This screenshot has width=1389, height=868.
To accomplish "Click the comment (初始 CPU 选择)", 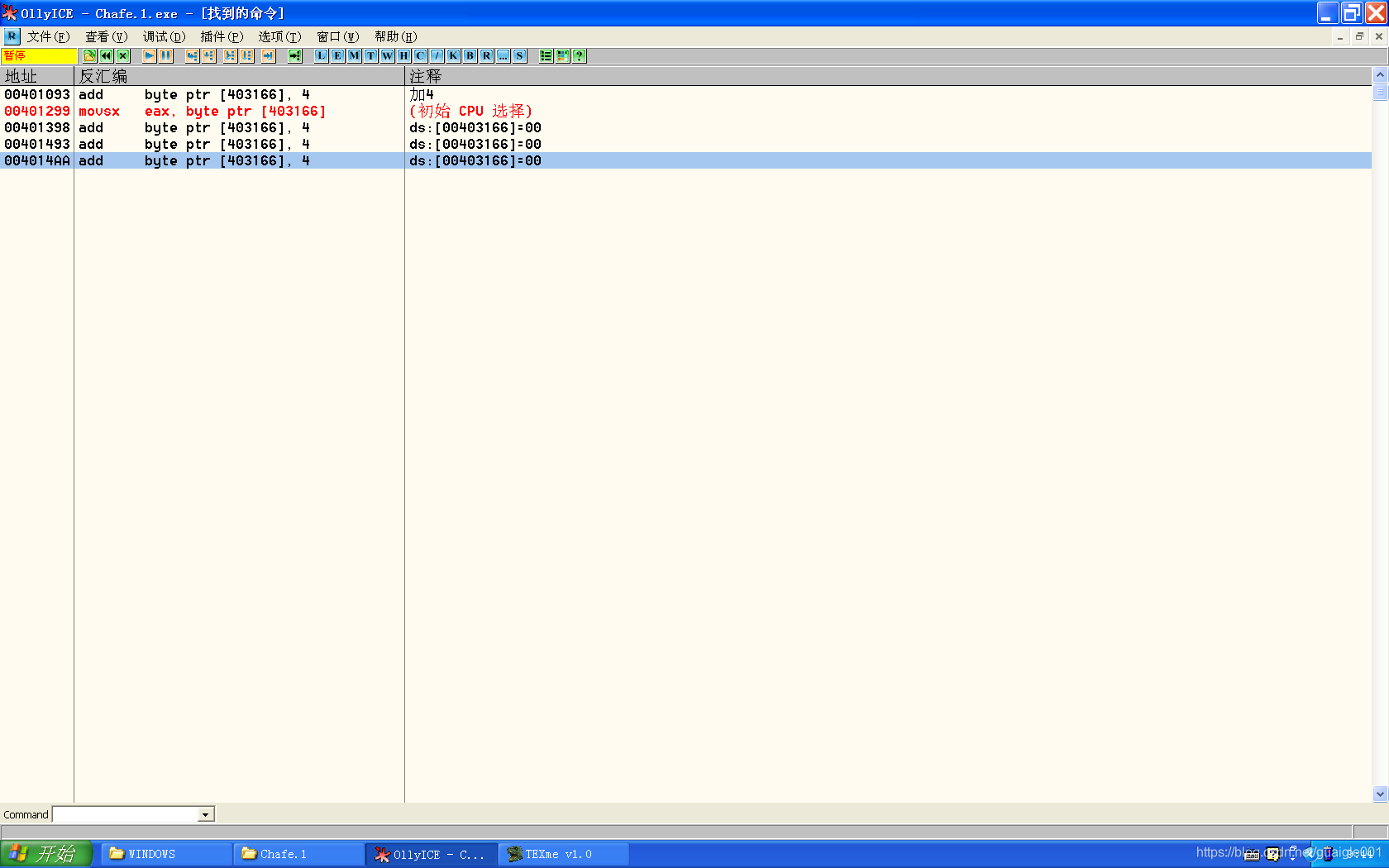I will tap(471, 111).
